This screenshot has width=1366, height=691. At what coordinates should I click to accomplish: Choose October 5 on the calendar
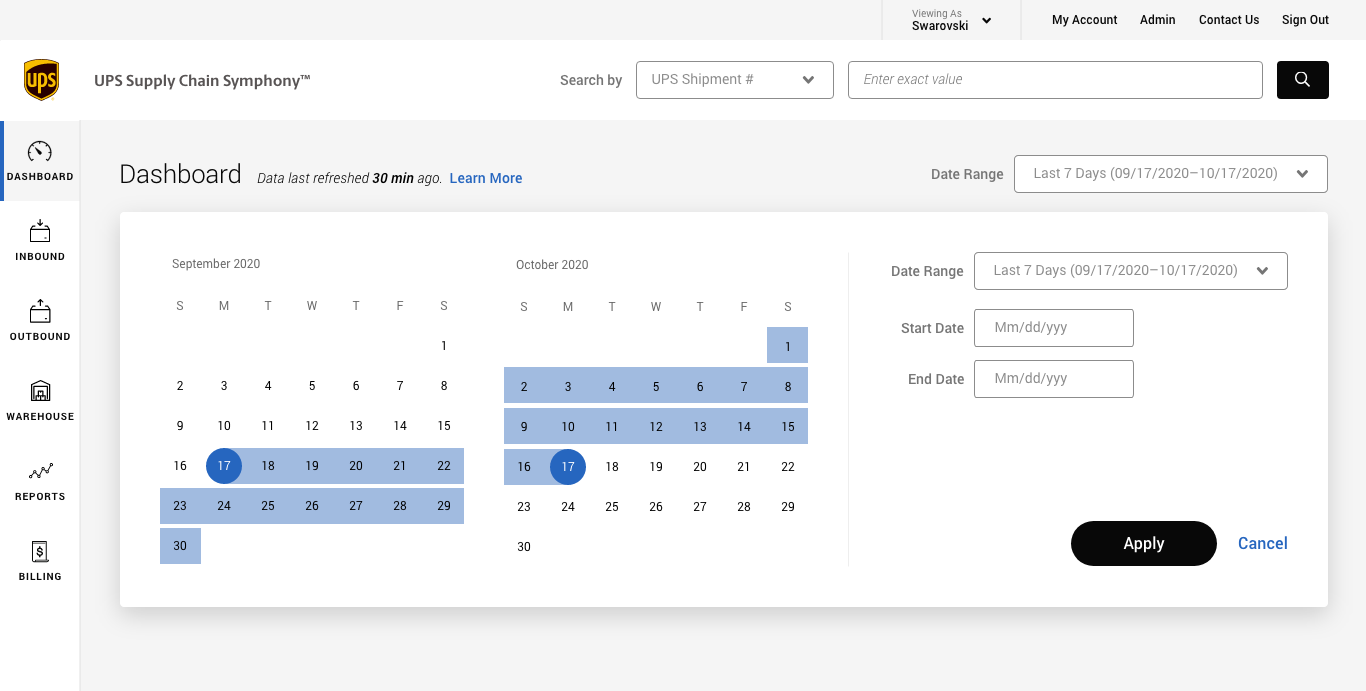coord(656,386)
